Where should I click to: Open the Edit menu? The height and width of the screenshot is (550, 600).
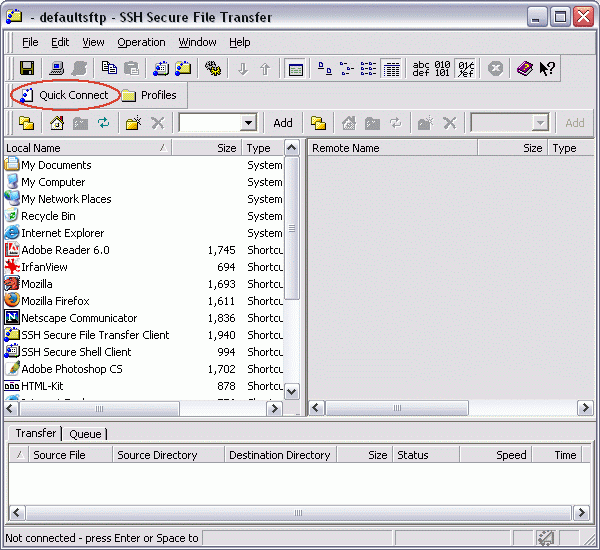tap(60, 42)
